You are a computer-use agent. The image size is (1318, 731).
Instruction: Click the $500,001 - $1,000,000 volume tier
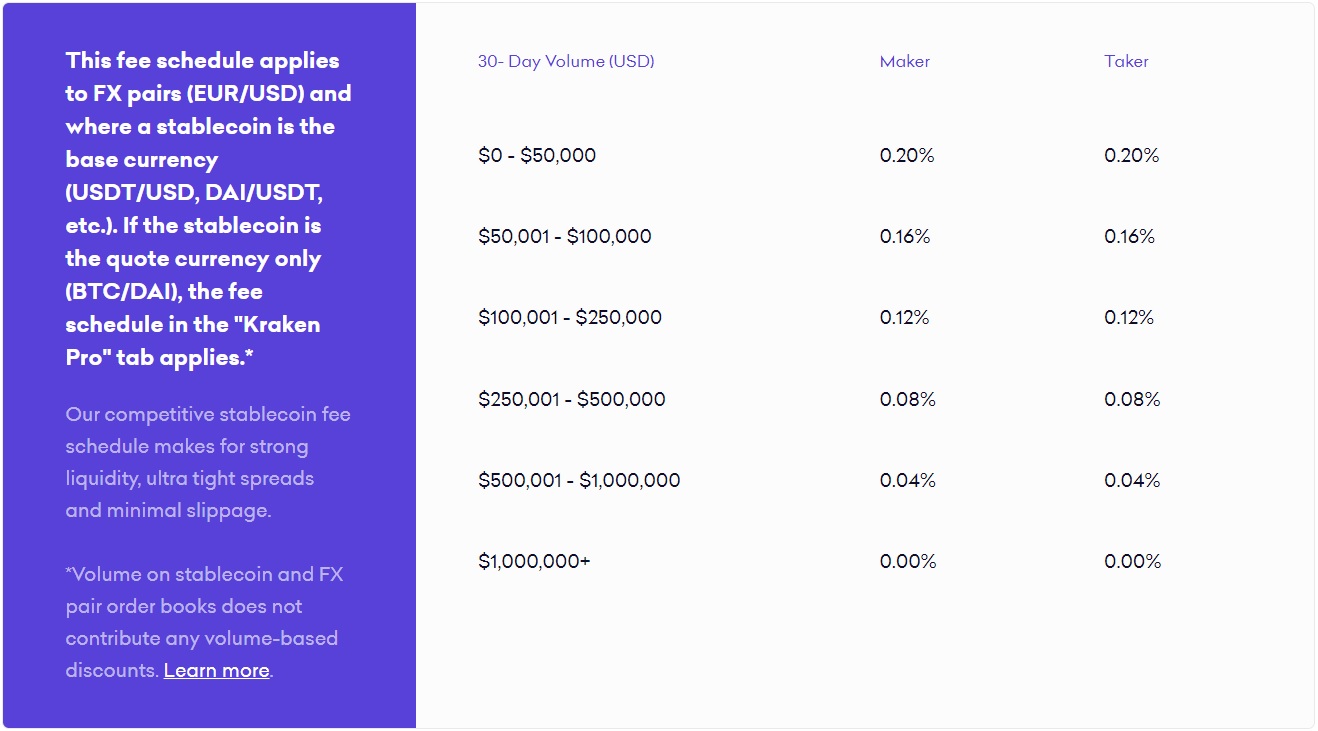pyautogui.click(x=579, y=481)
